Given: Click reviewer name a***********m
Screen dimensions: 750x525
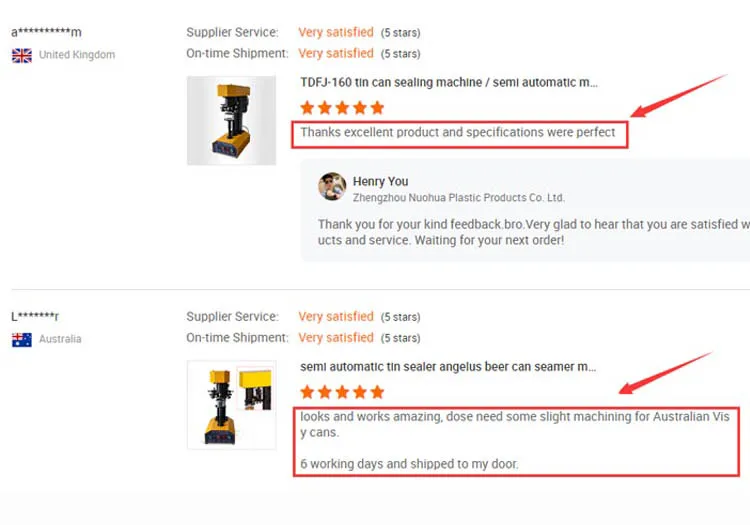Looking at the screenshot, I should [x=46, y=32].
